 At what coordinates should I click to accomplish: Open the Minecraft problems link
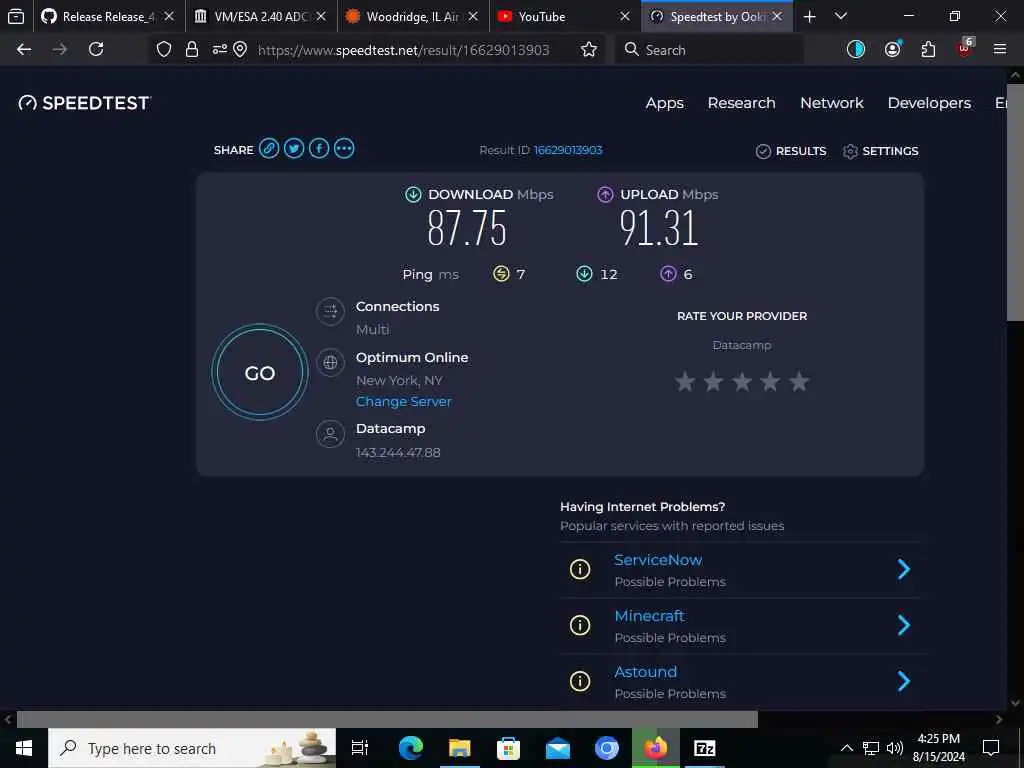649,616
